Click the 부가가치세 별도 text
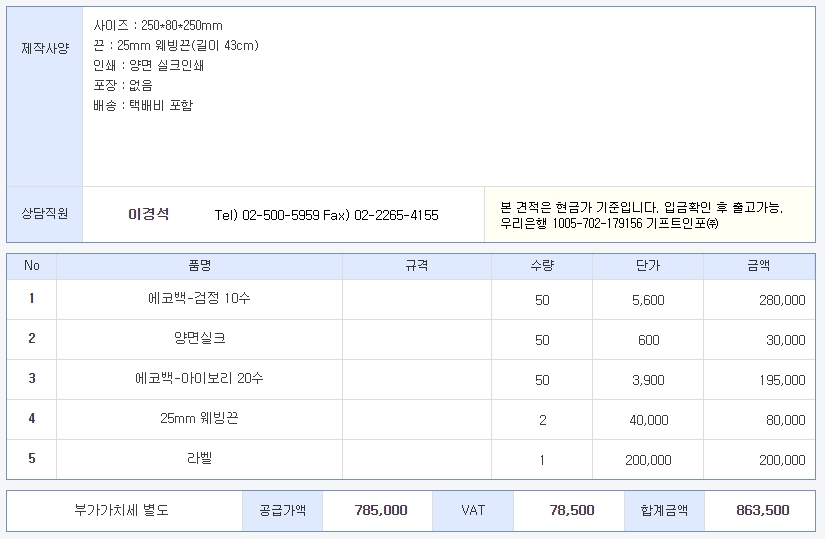This screenshot has width=825, height=539. 122,510
